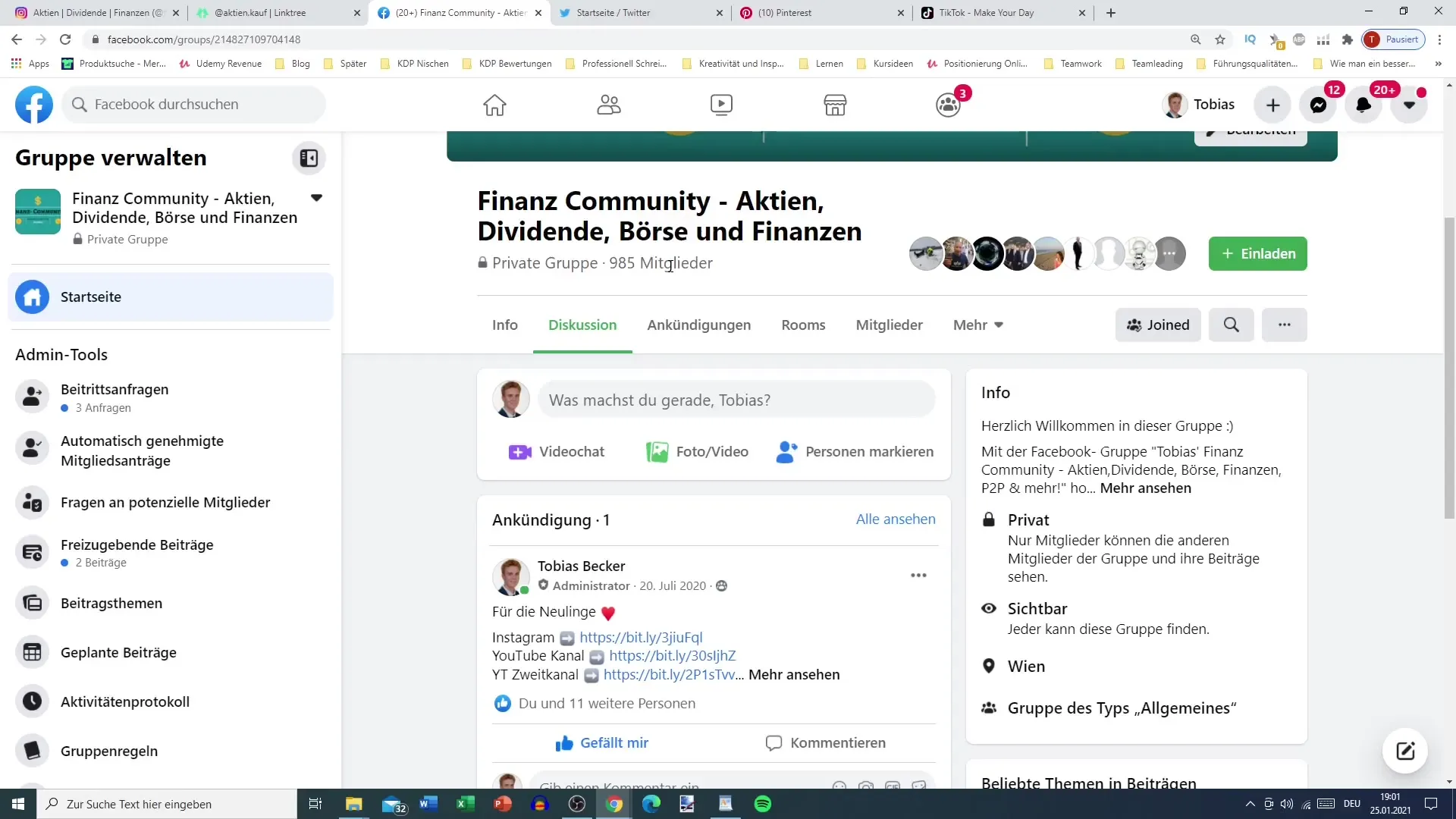Image resolution: width=1456 pixels, height=819 pixels.
Task: Open Fragen an potenzielle Mitglieder
Action: [x=171, y=502]
